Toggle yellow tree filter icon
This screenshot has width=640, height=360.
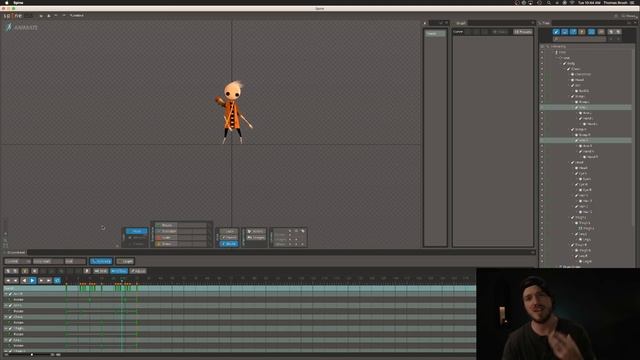pyautogui.click(x=582, y=31)
